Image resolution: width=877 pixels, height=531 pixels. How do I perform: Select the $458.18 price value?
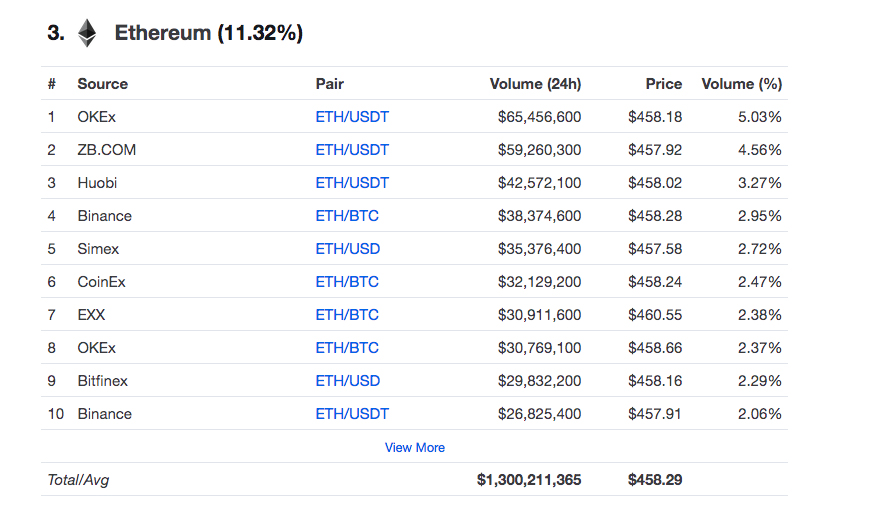pyautogui.click(x=655, y=117)
